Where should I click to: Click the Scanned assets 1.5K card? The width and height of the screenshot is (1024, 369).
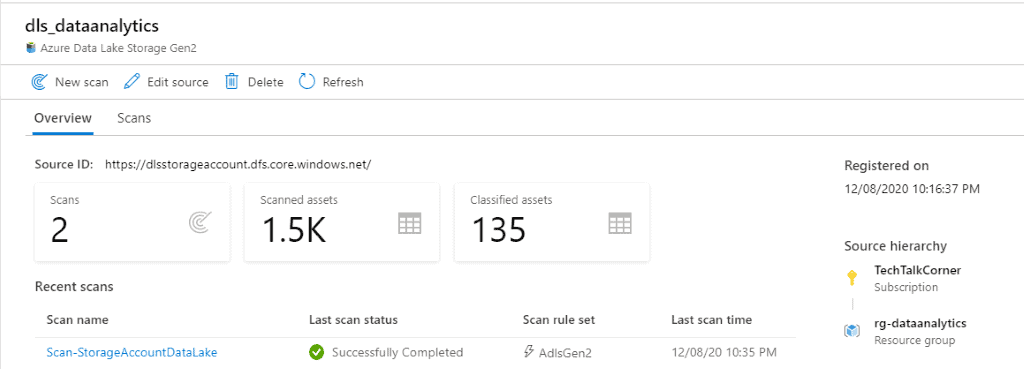tap(342, 222)
